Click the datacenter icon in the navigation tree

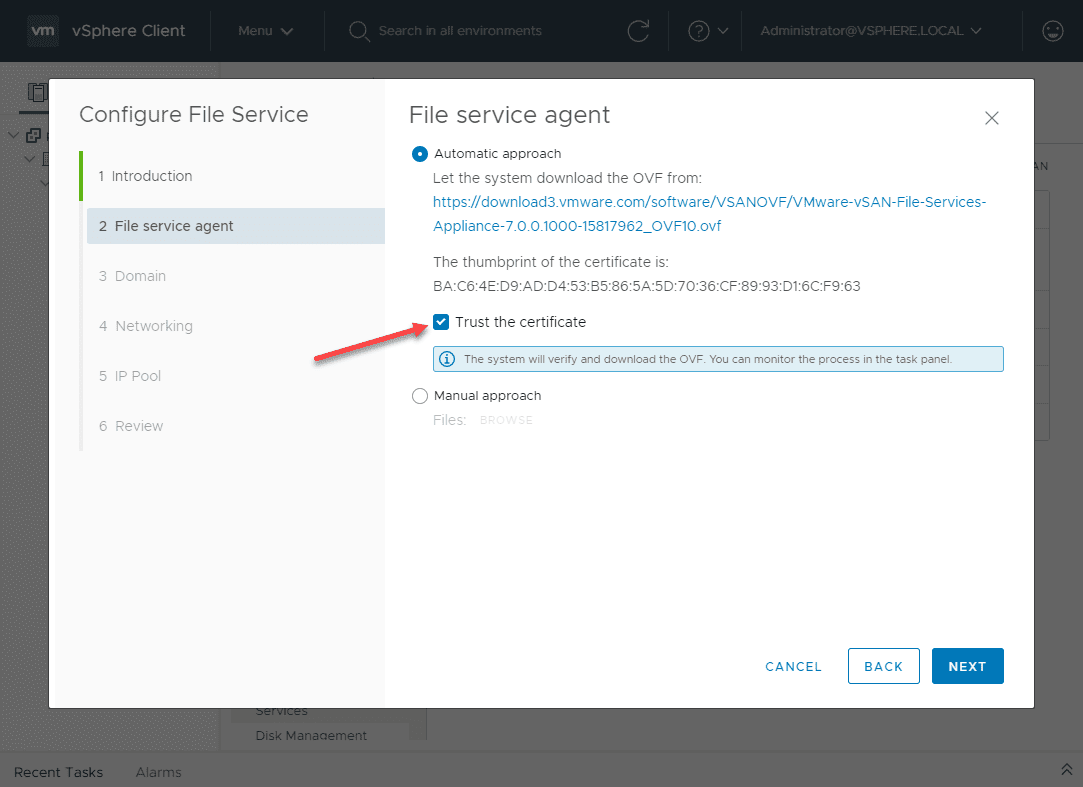coord(47,158)
